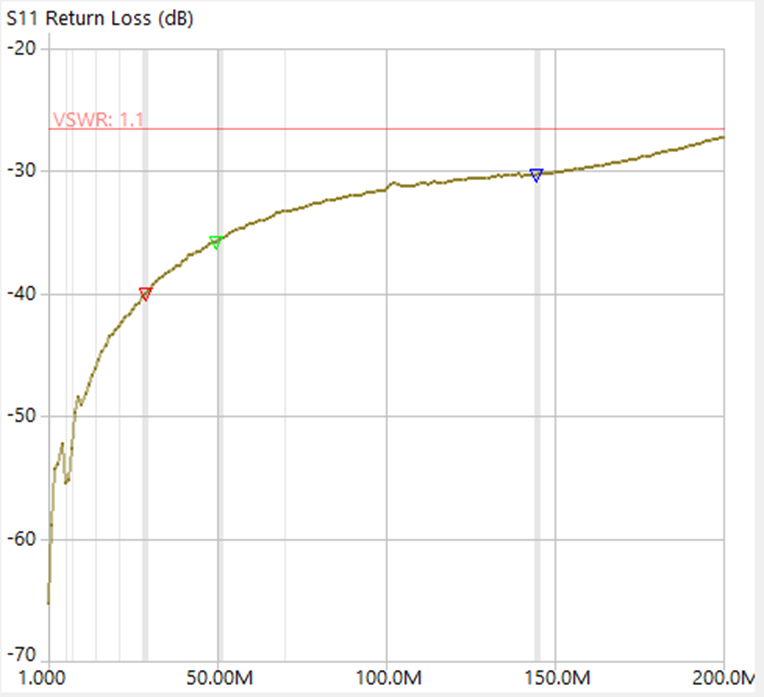Click the trace dip near -55 dB
The image size is (764, 697).
tap(67, 481)
